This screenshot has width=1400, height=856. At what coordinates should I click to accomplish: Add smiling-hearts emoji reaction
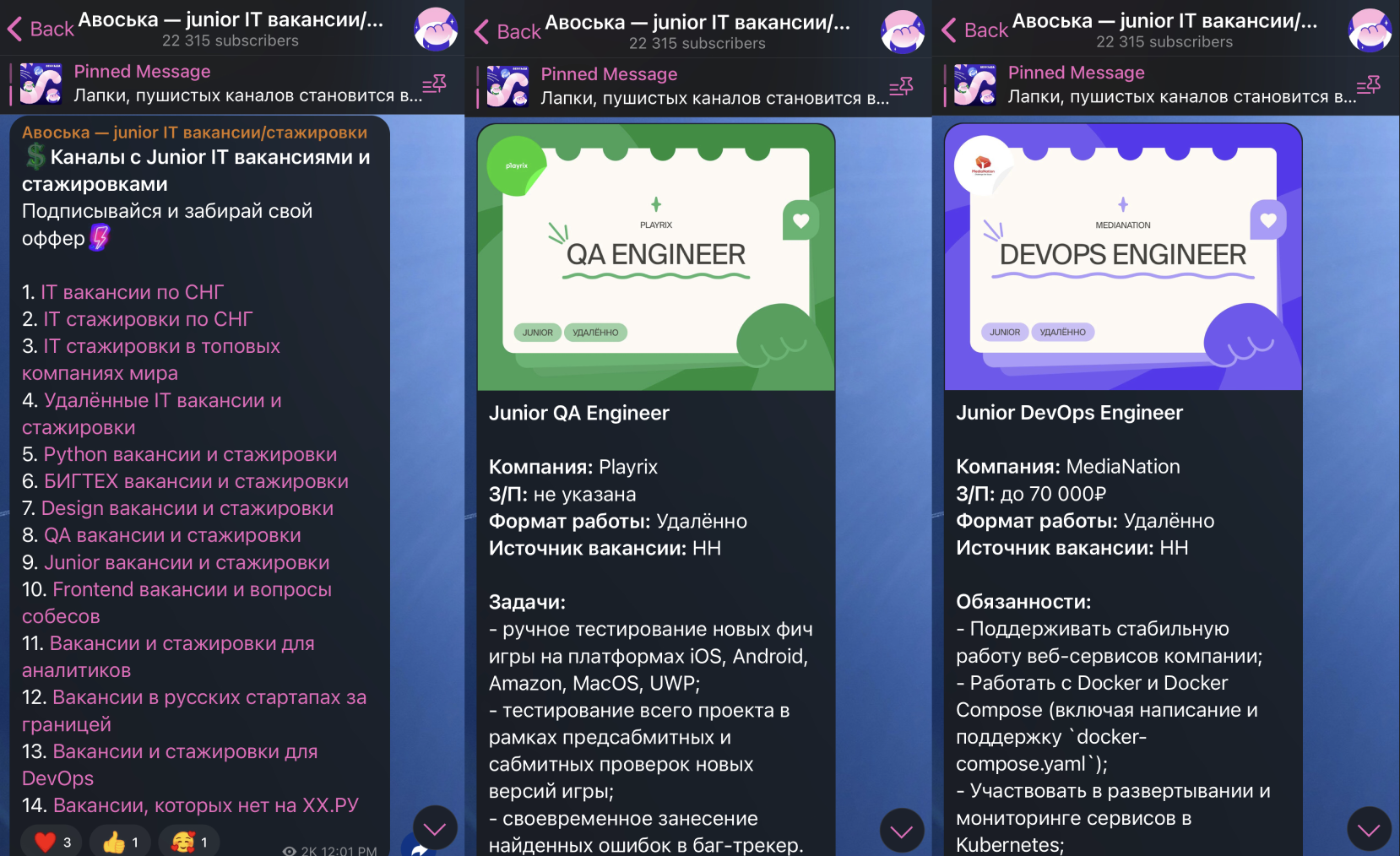click(189, 842)
